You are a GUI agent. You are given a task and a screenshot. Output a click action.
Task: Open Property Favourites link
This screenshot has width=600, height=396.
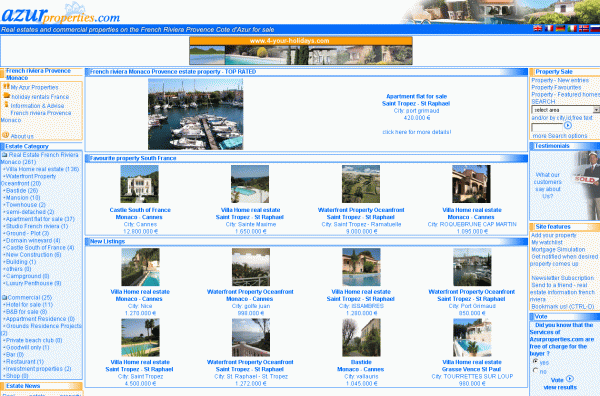click(556, 87)
